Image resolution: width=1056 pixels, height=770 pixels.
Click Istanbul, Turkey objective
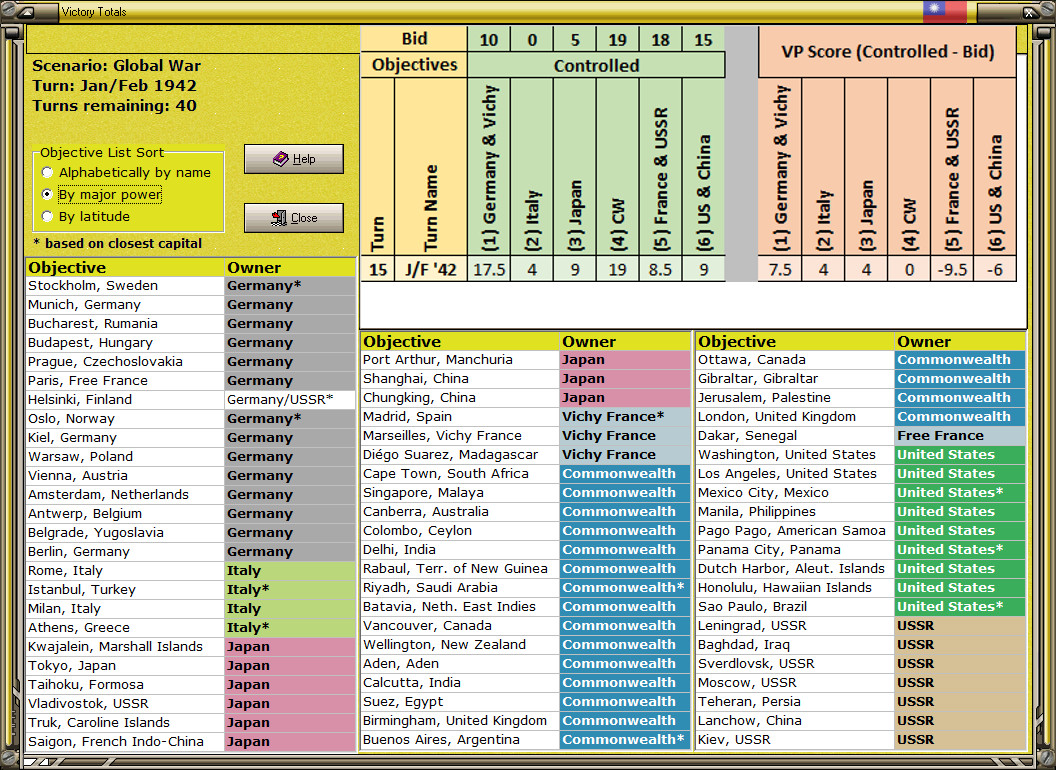(125, 589)
